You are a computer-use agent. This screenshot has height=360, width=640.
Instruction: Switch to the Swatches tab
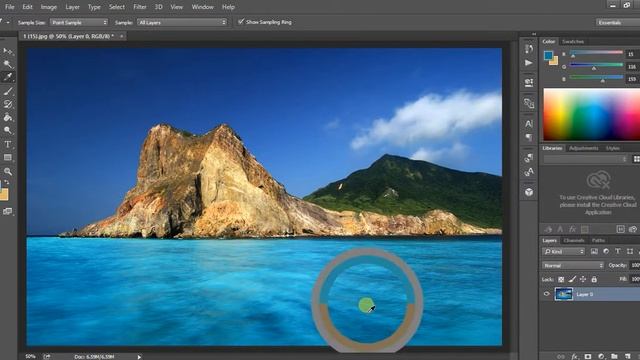(573, 42)
